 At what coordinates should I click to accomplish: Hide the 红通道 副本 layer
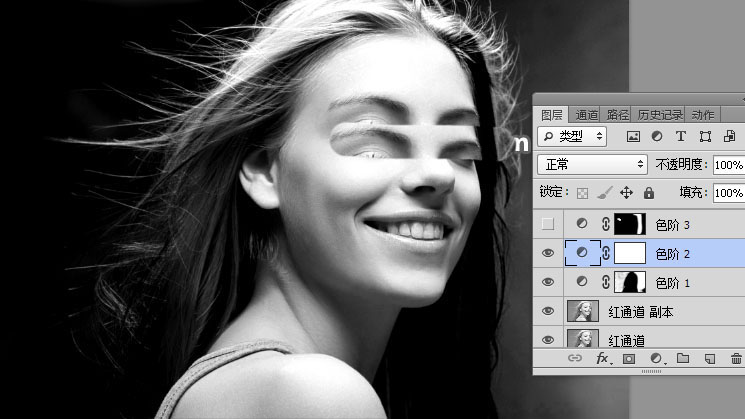(x=548, y=312)
